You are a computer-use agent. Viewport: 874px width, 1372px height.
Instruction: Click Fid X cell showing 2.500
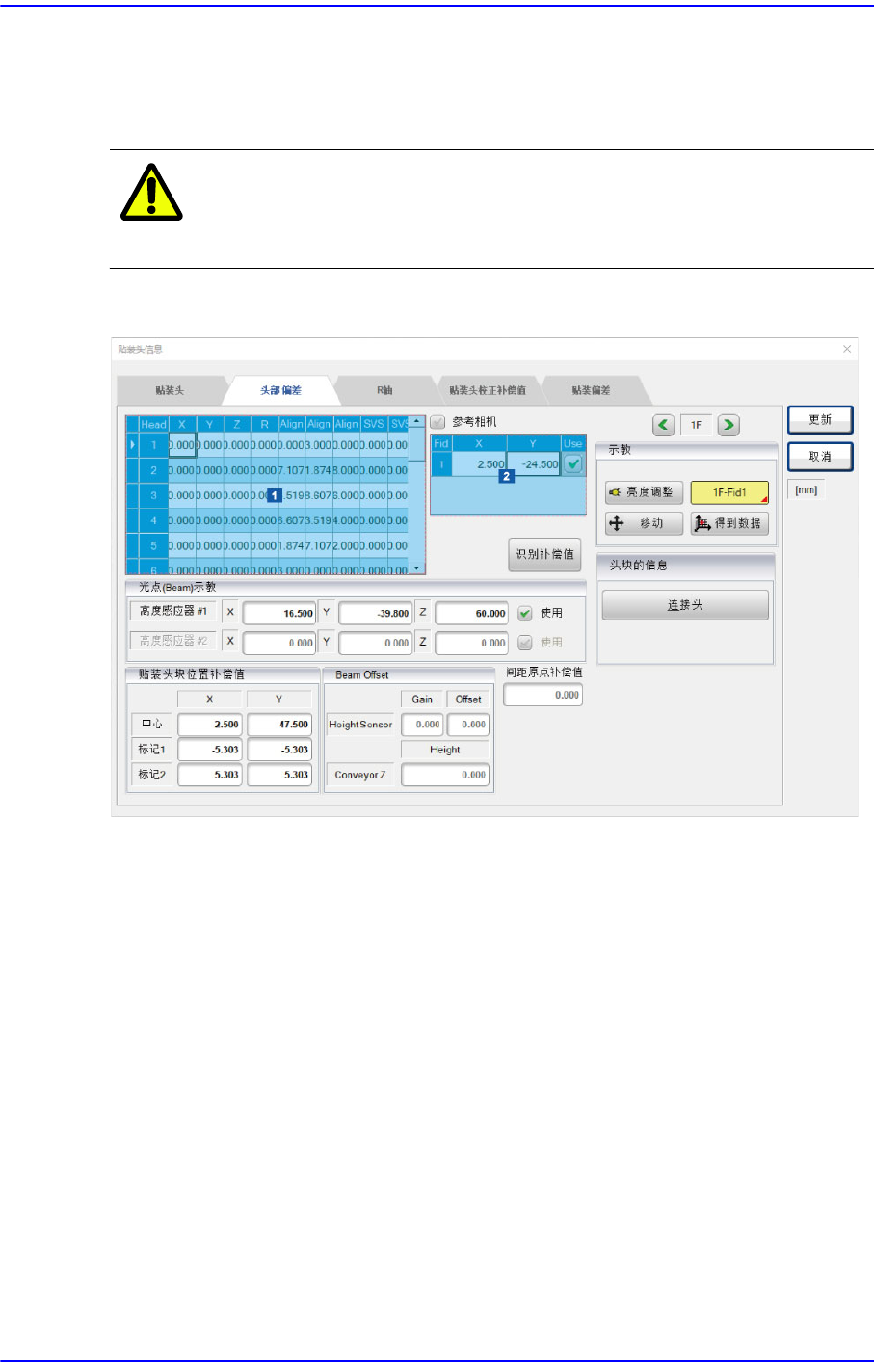(479, 464)
